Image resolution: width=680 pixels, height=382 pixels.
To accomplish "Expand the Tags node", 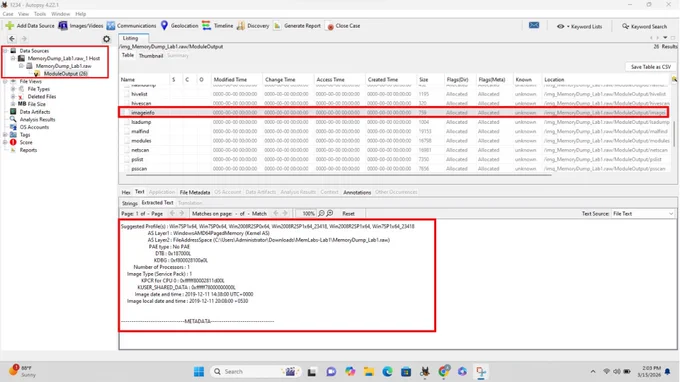I will tap(5, 135).
